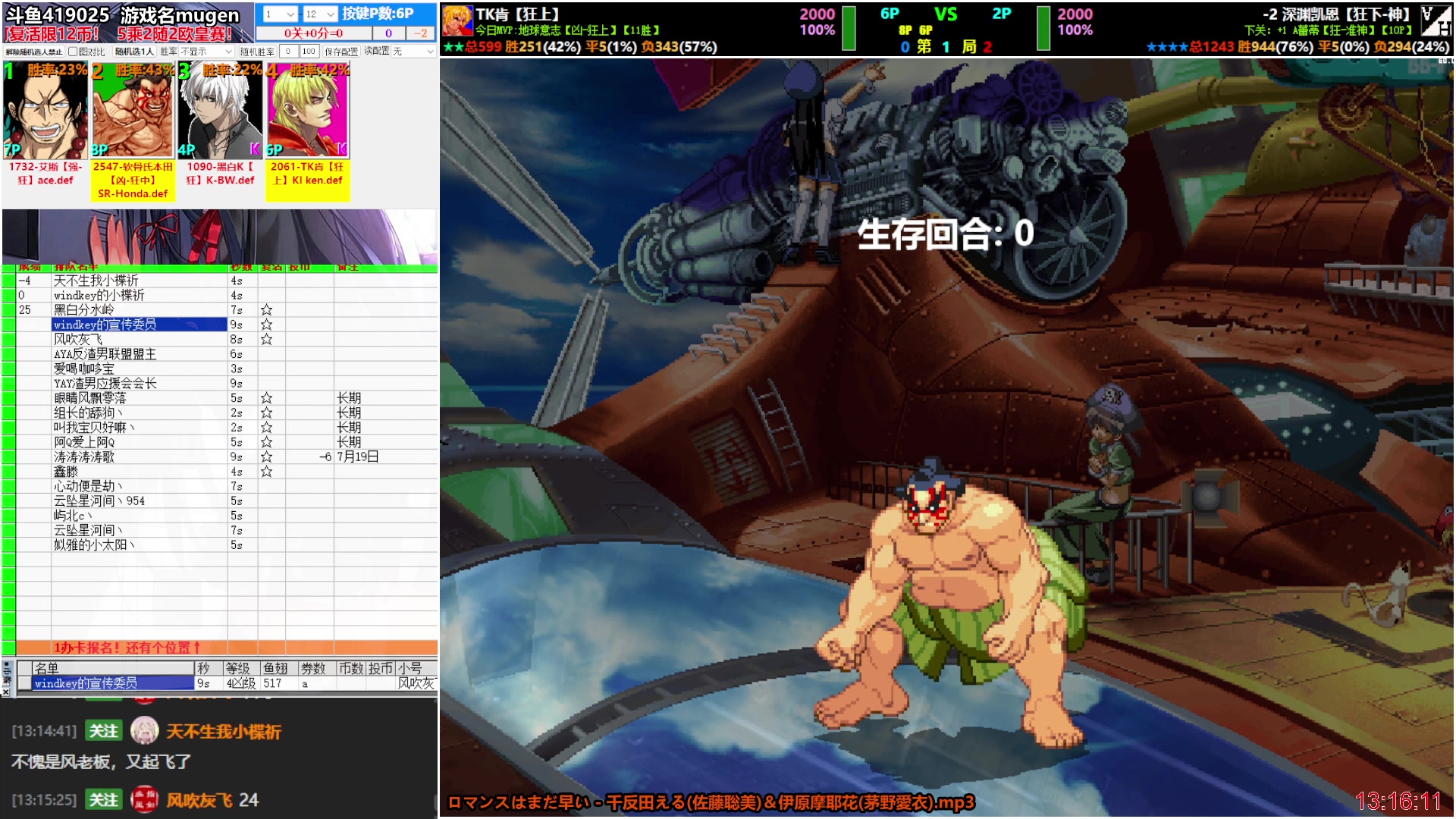Click the TK肯 fighter icon in the top bar
This screenshot has width=1456, height=819.
[x=457, y=20]
